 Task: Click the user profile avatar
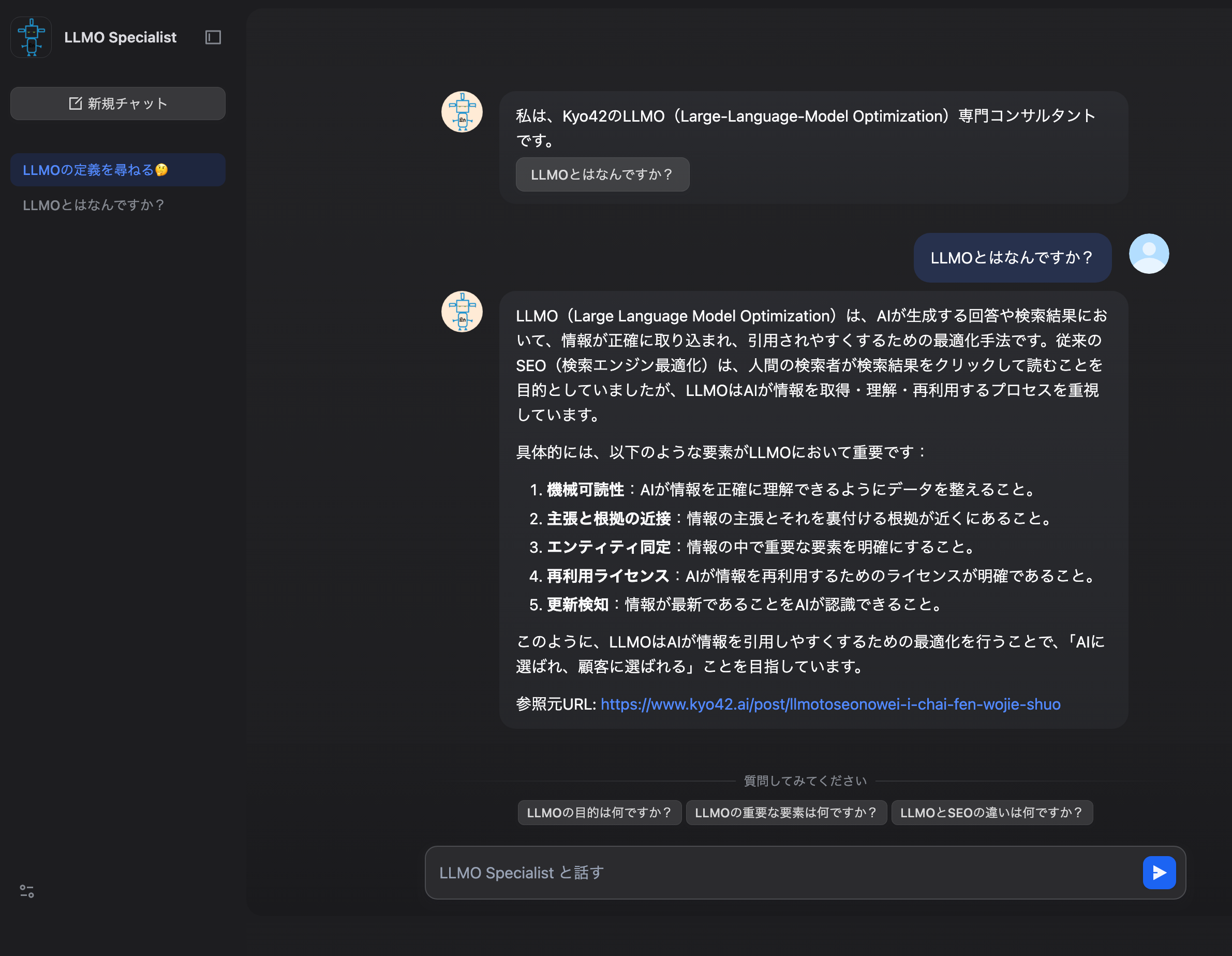click(1148, 254)
